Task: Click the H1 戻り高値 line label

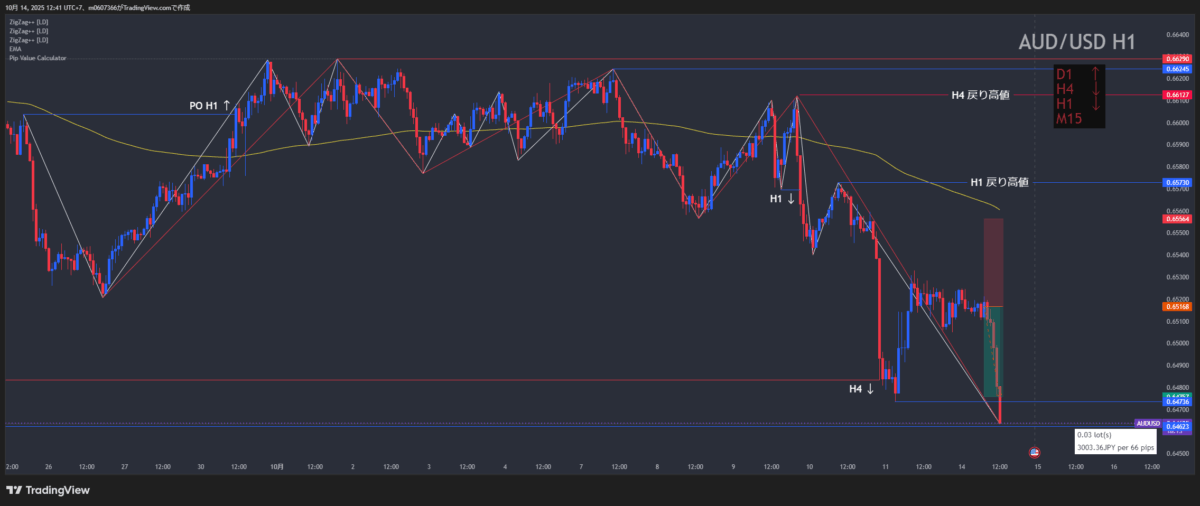Action: click(999, 183)
